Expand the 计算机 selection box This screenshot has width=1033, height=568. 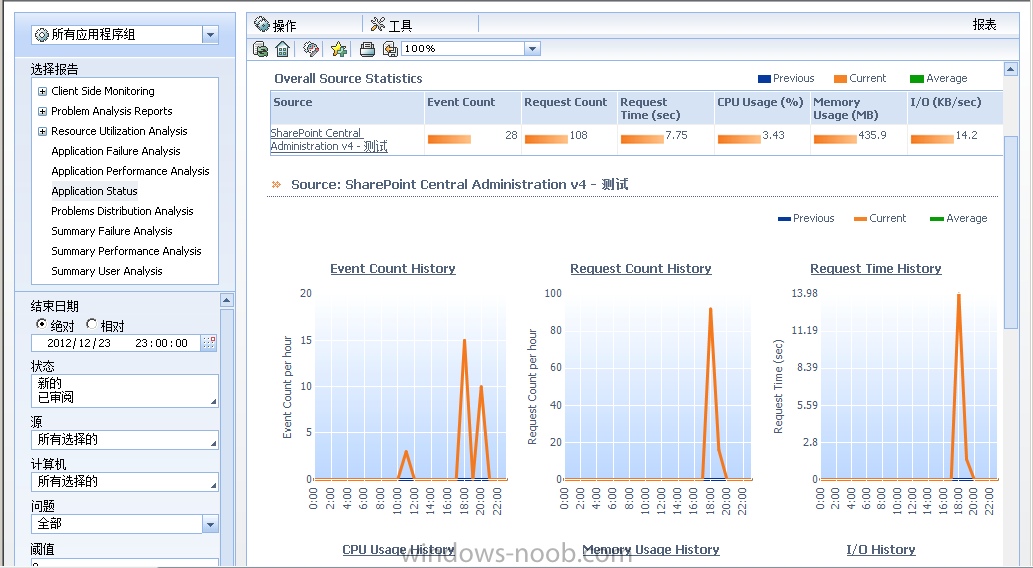click(x=213, y=486)
